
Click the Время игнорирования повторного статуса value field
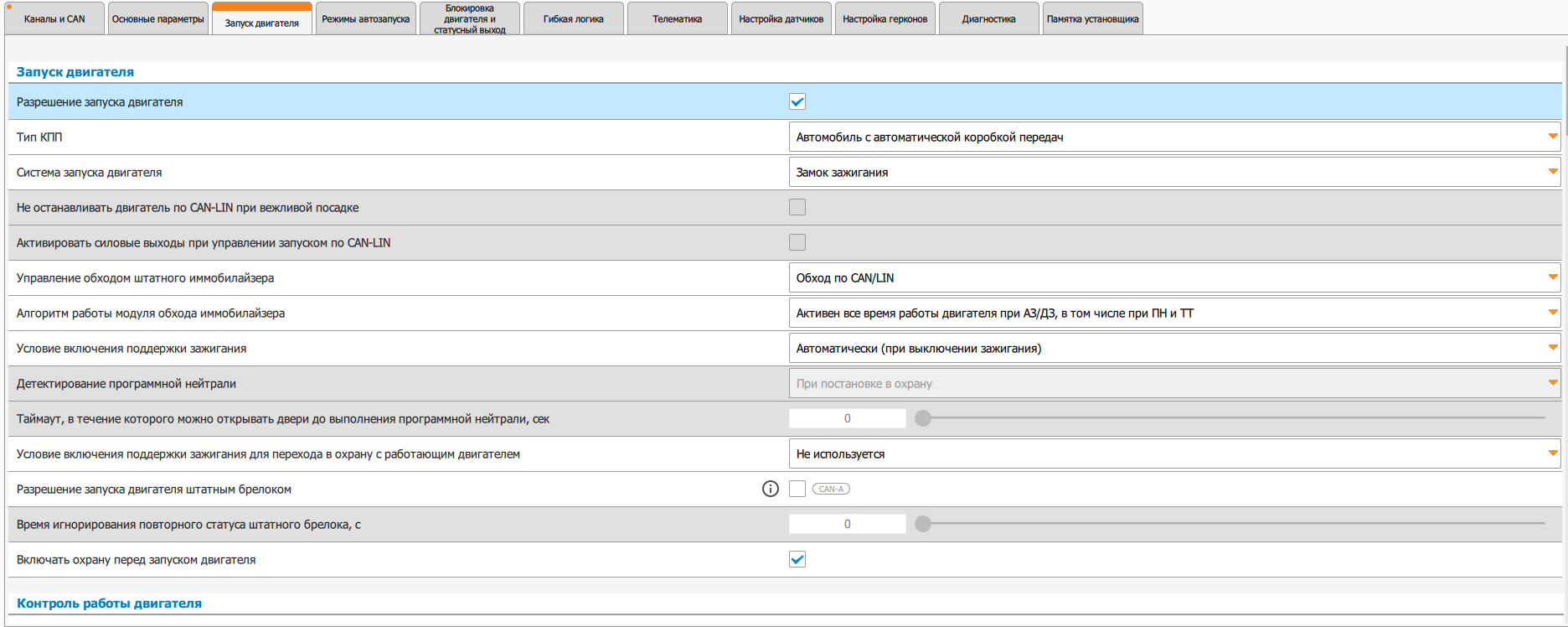[x=848, y=524]
